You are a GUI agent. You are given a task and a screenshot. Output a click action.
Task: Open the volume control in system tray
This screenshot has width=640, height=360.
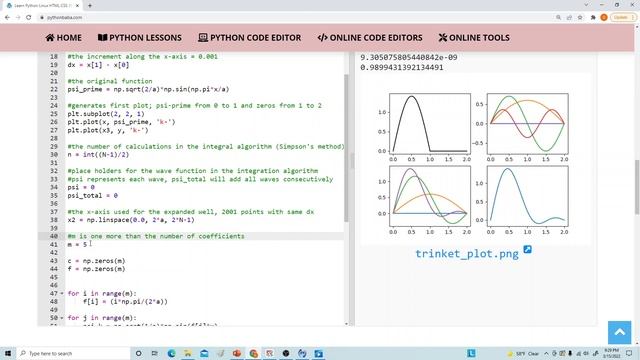586,353
